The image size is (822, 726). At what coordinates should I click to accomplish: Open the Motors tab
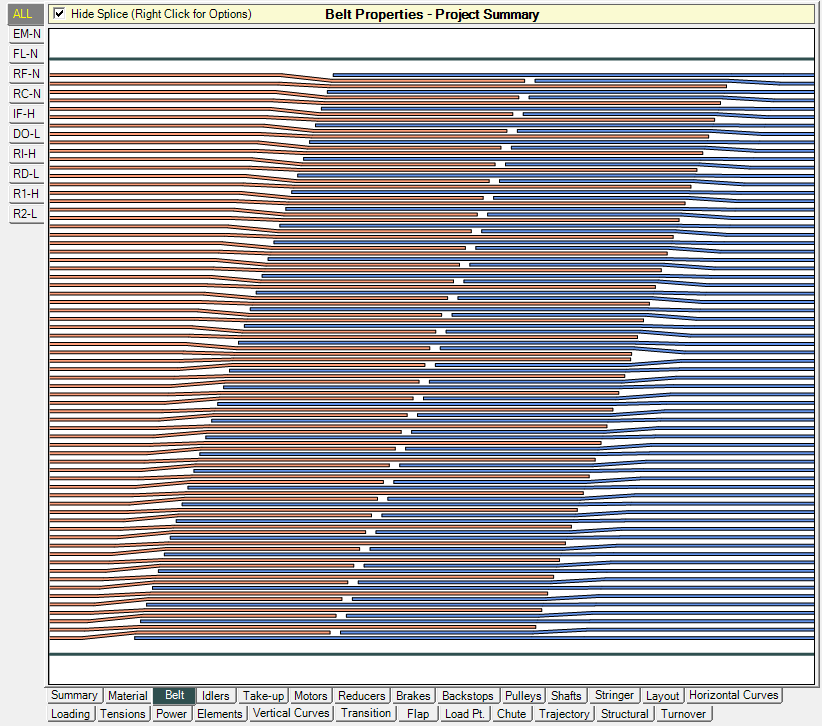click(x=311, y=696)
